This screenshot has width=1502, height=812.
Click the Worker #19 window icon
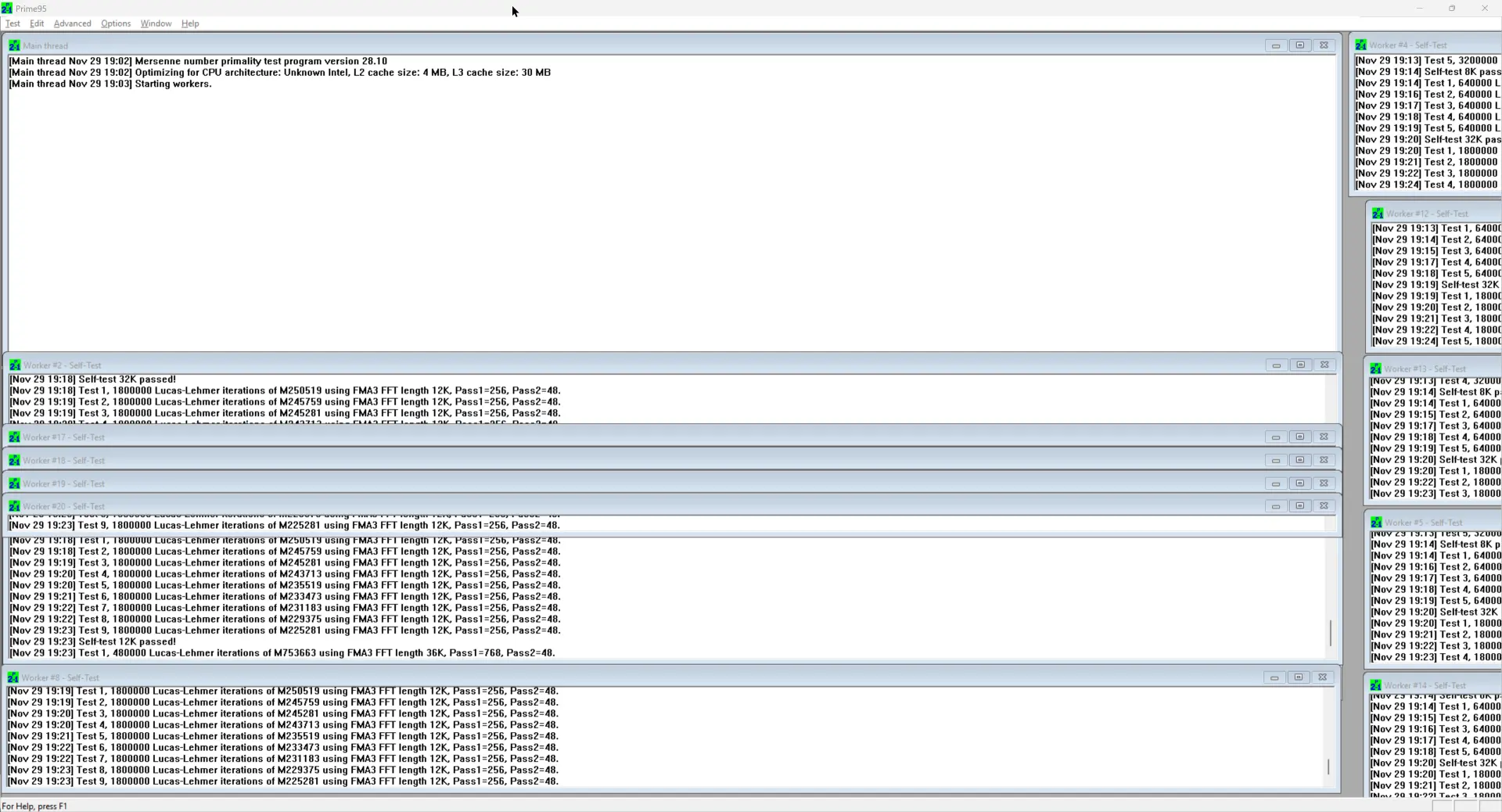[14, 483]
